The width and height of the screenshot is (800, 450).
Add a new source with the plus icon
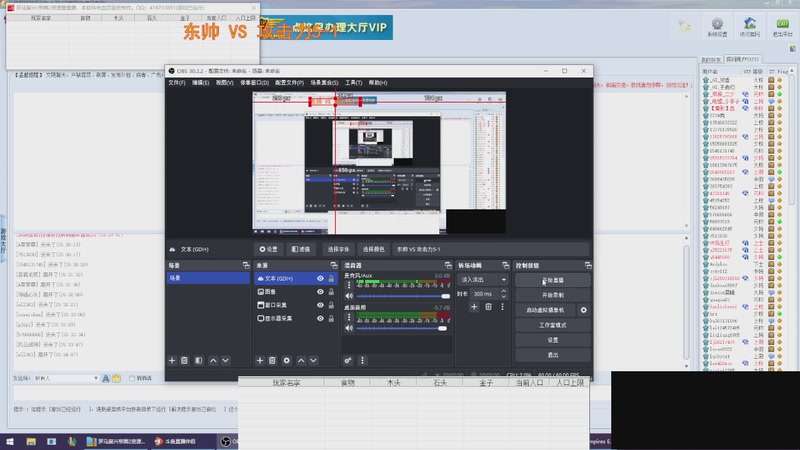point(260,361)
